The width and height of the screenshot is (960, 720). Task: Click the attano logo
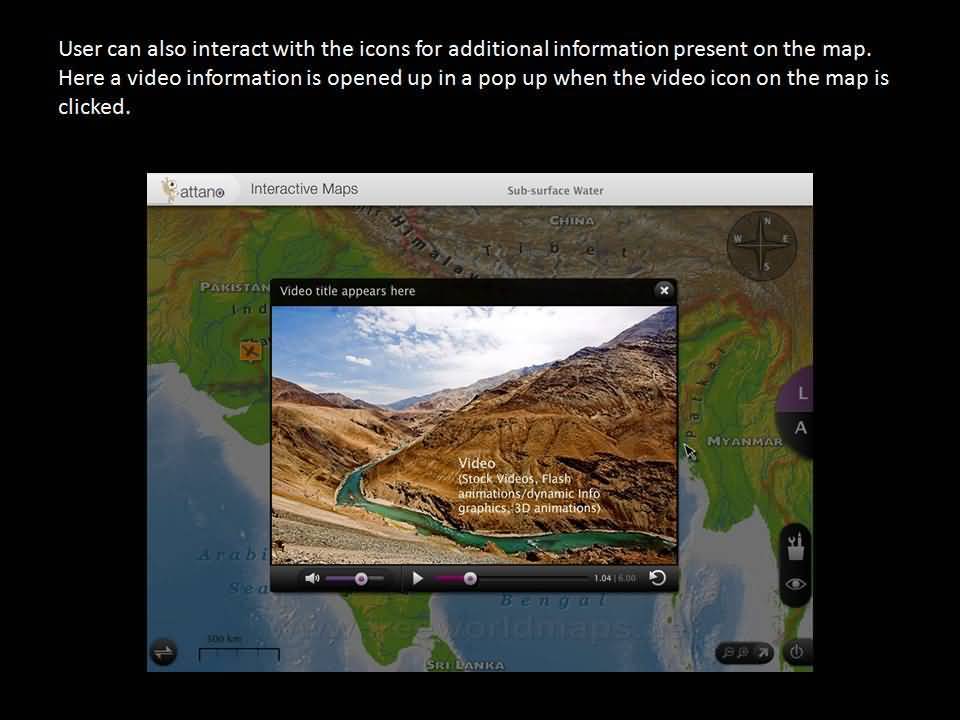(193, 190)
